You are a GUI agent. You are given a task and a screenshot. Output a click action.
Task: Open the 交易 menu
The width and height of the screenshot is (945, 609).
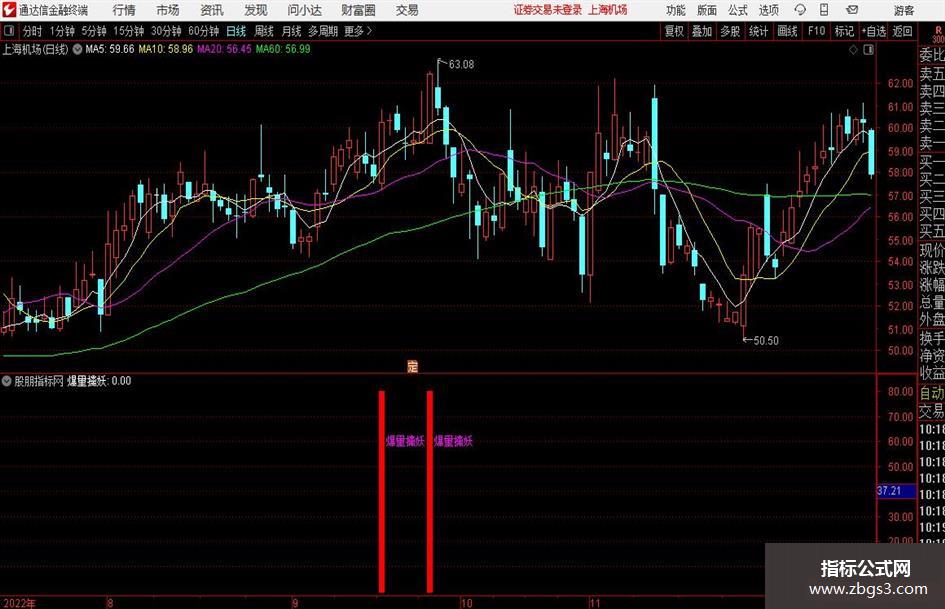(407, 10)
